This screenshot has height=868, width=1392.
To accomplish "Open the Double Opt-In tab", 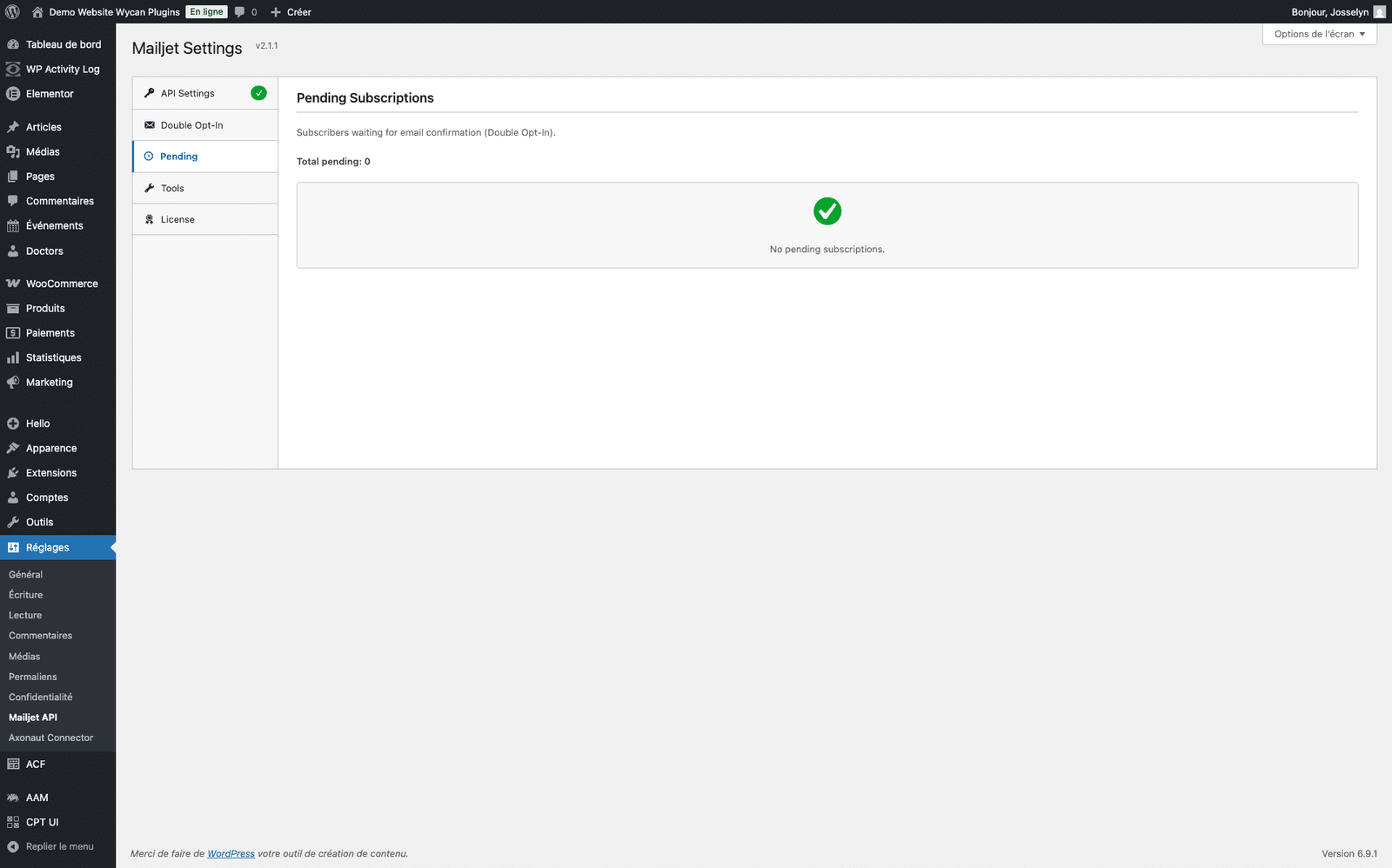I will (191, 124).
